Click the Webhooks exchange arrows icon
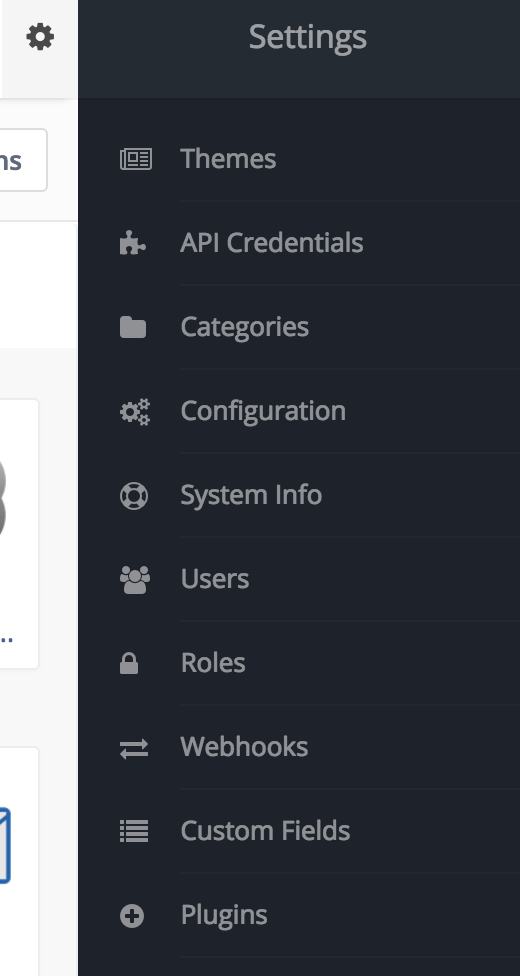Screen dimensions: 520x976 pyautogui.click(x=134, y=748)
